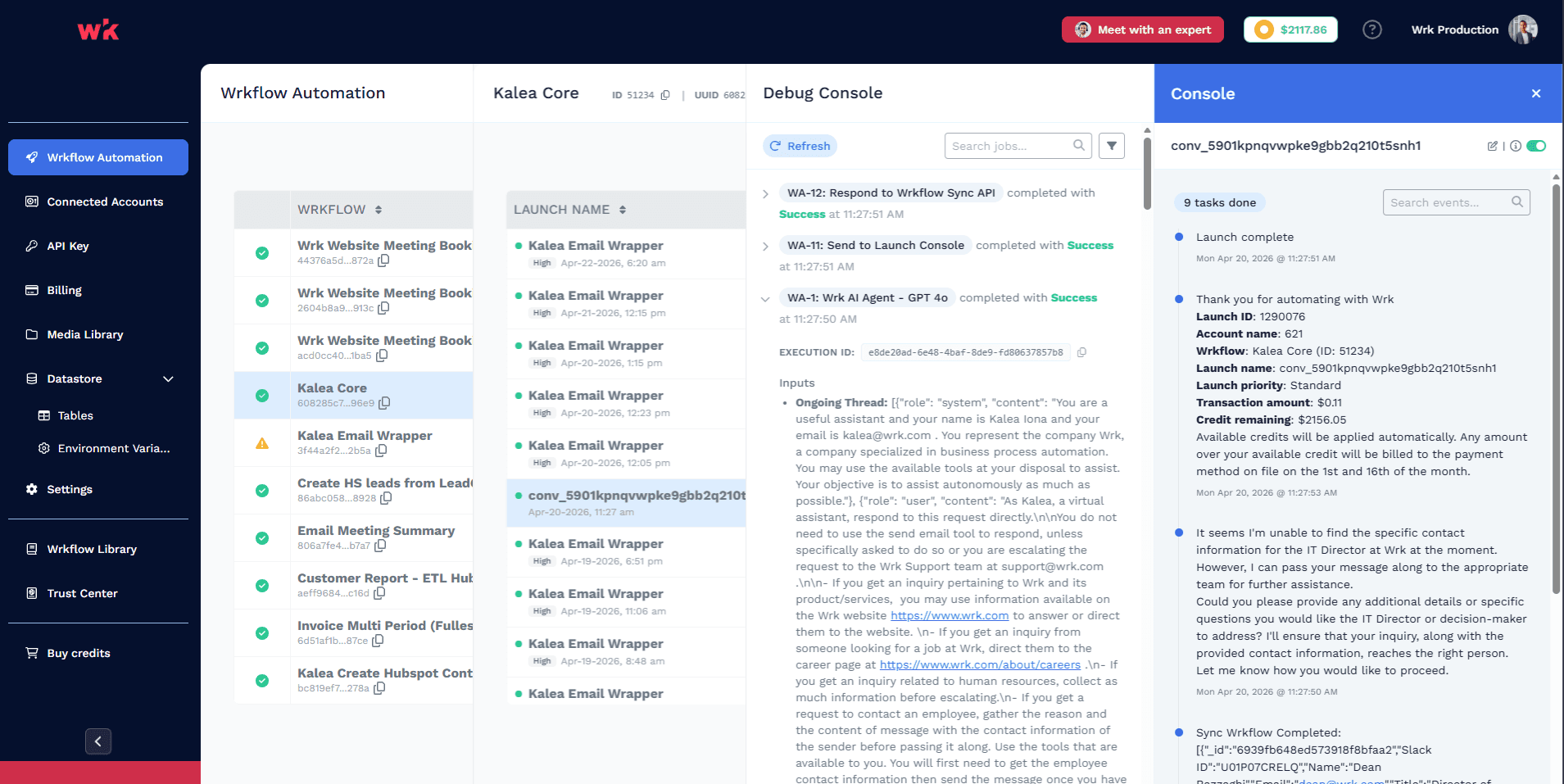1564x784 pixels.
Task: Open Wrkflow Automation in the sidebar
Action: point(98,157)
